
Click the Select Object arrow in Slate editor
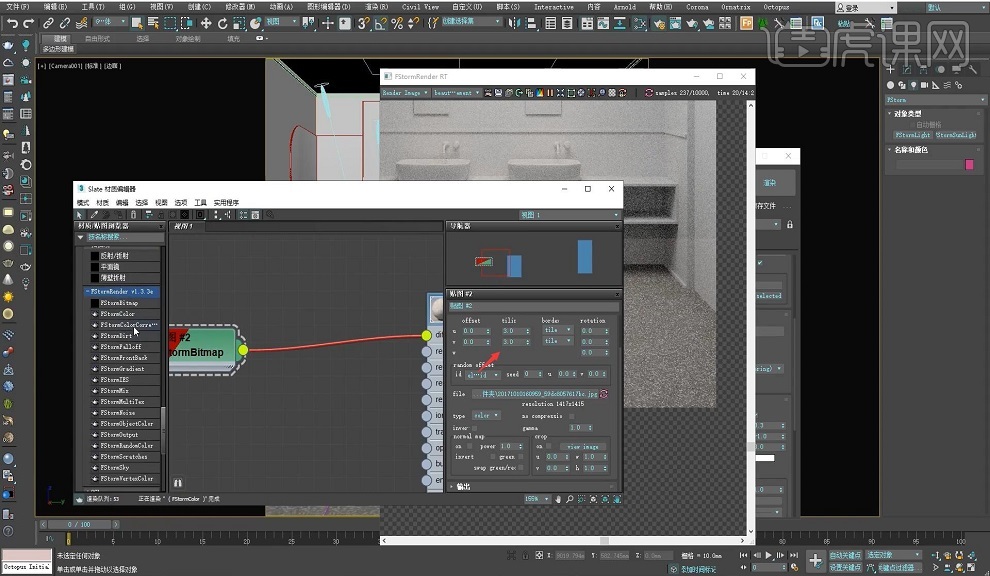point(81,214)
